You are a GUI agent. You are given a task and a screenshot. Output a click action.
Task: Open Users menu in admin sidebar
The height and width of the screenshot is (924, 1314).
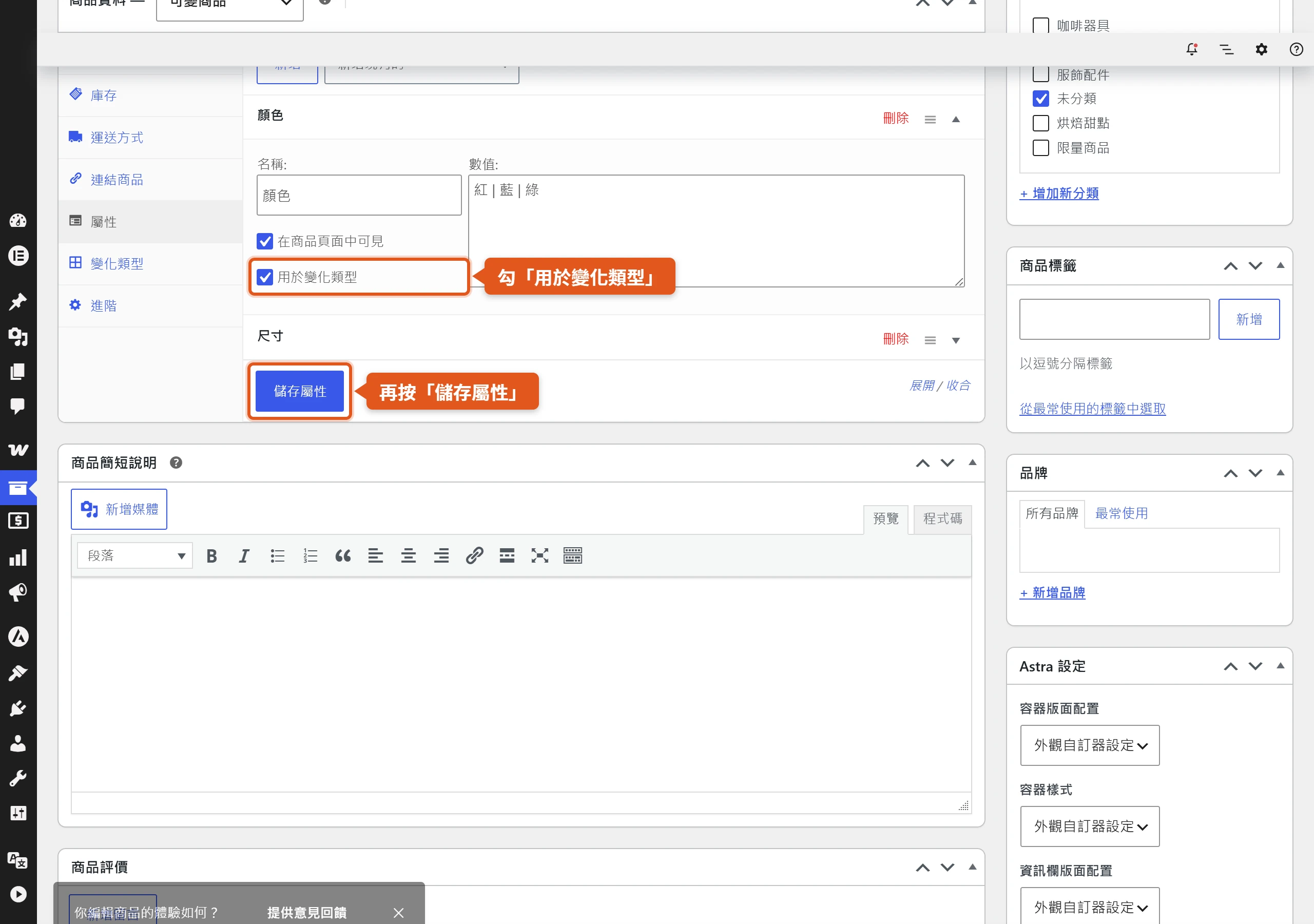point(18,743)
